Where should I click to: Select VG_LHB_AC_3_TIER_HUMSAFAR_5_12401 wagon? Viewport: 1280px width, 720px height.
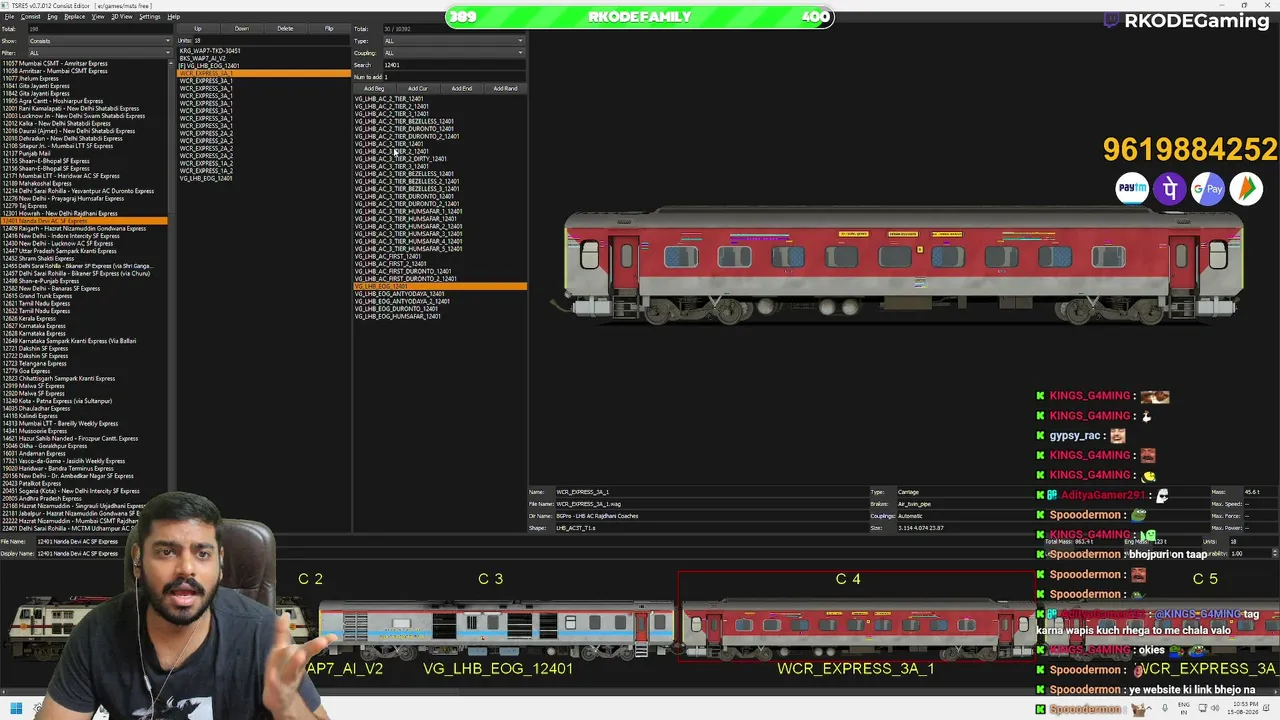408,249
